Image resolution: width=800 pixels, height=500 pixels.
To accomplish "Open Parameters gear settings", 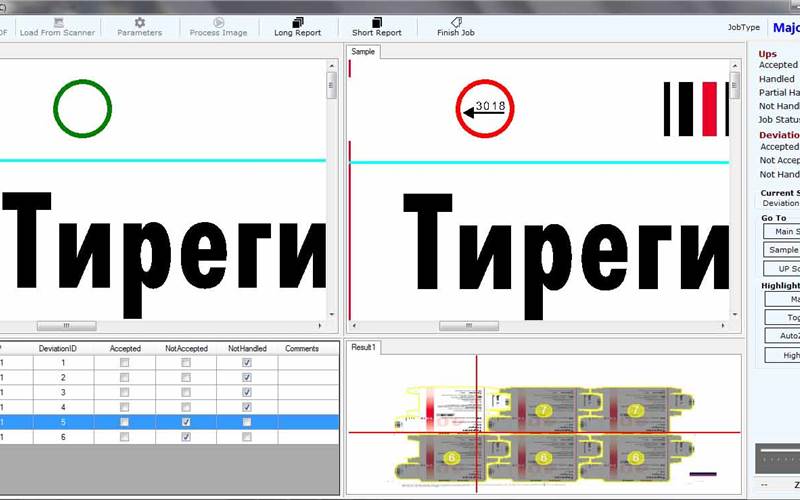I will pyautogui.click(x=139, y=22).
